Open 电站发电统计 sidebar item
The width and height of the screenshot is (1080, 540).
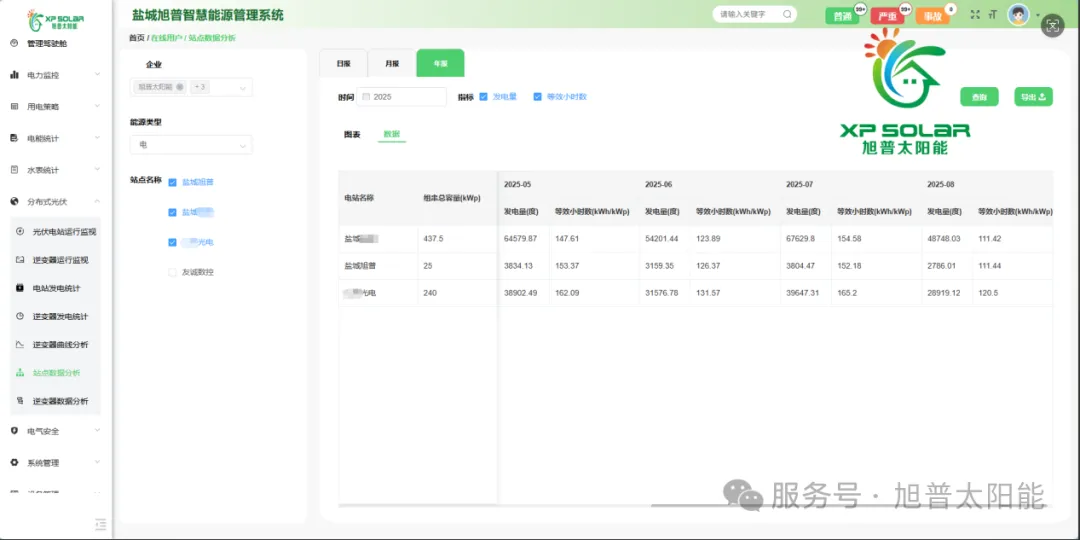click(56, 288)
